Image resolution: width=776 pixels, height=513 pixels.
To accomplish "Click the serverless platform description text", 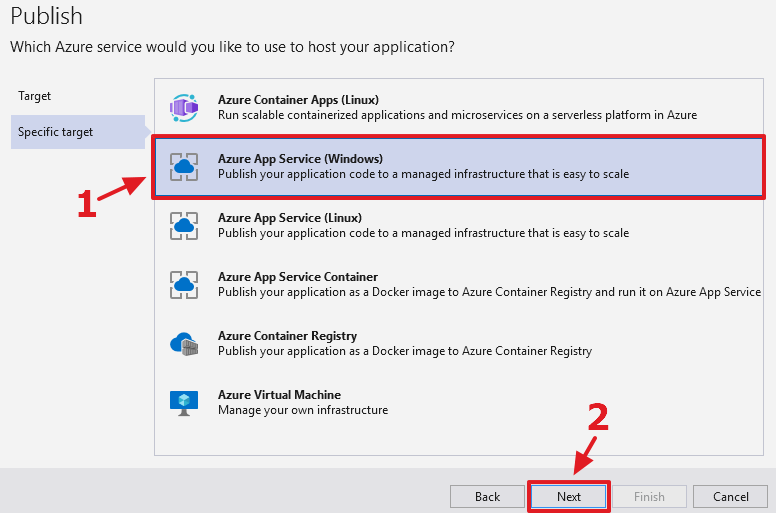I will (x=457, y=115).
